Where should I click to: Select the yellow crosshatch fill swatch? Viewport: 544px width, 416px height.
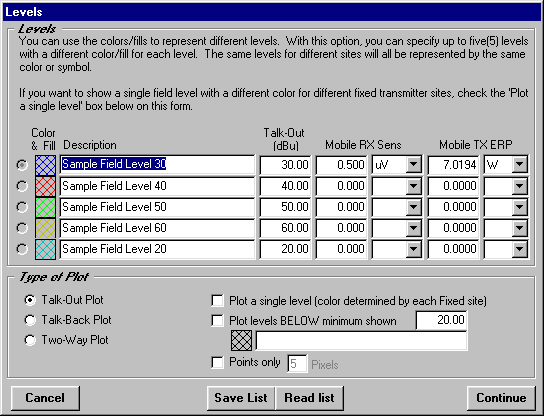coord(45,228)
